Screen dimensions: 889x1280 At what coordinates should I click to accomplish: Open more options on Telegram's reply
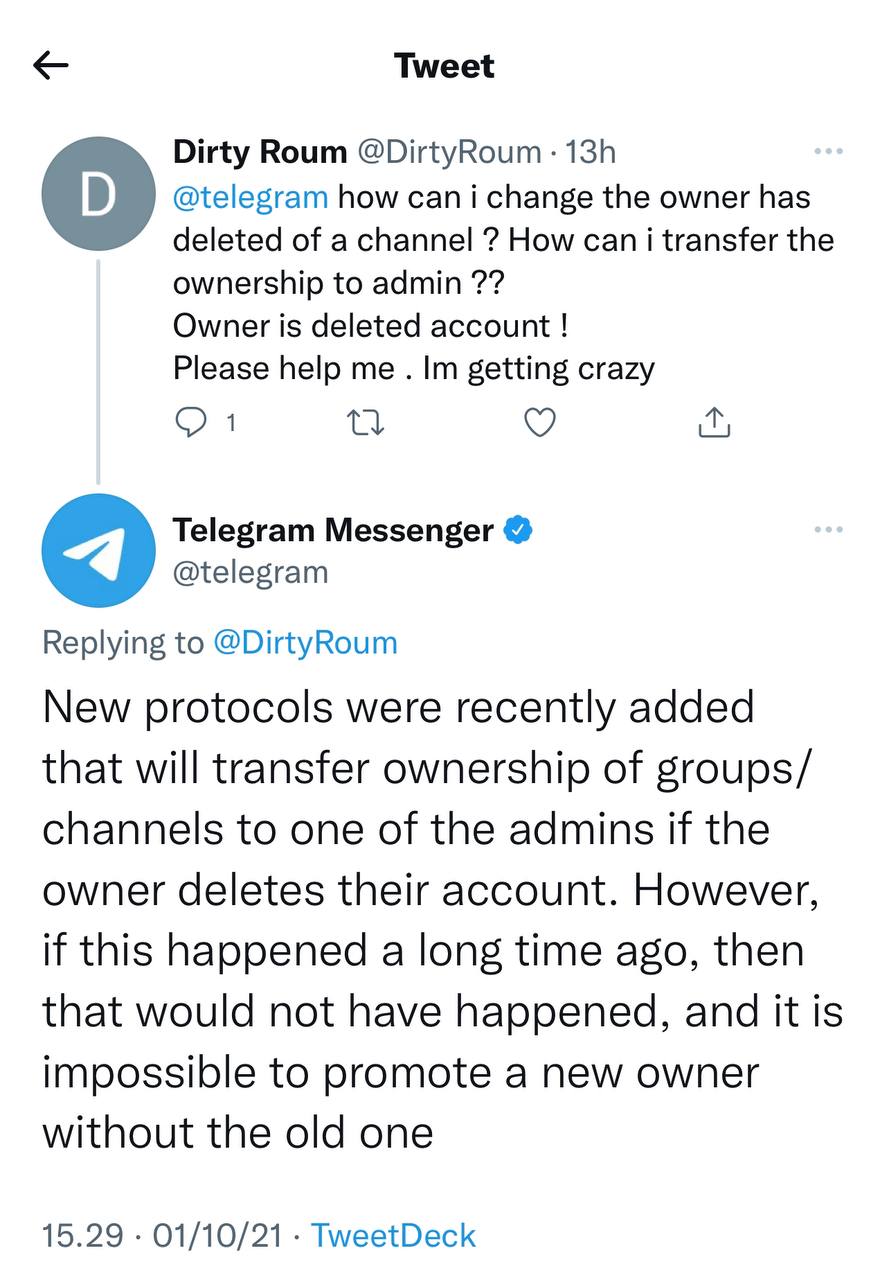coord(829,530)
